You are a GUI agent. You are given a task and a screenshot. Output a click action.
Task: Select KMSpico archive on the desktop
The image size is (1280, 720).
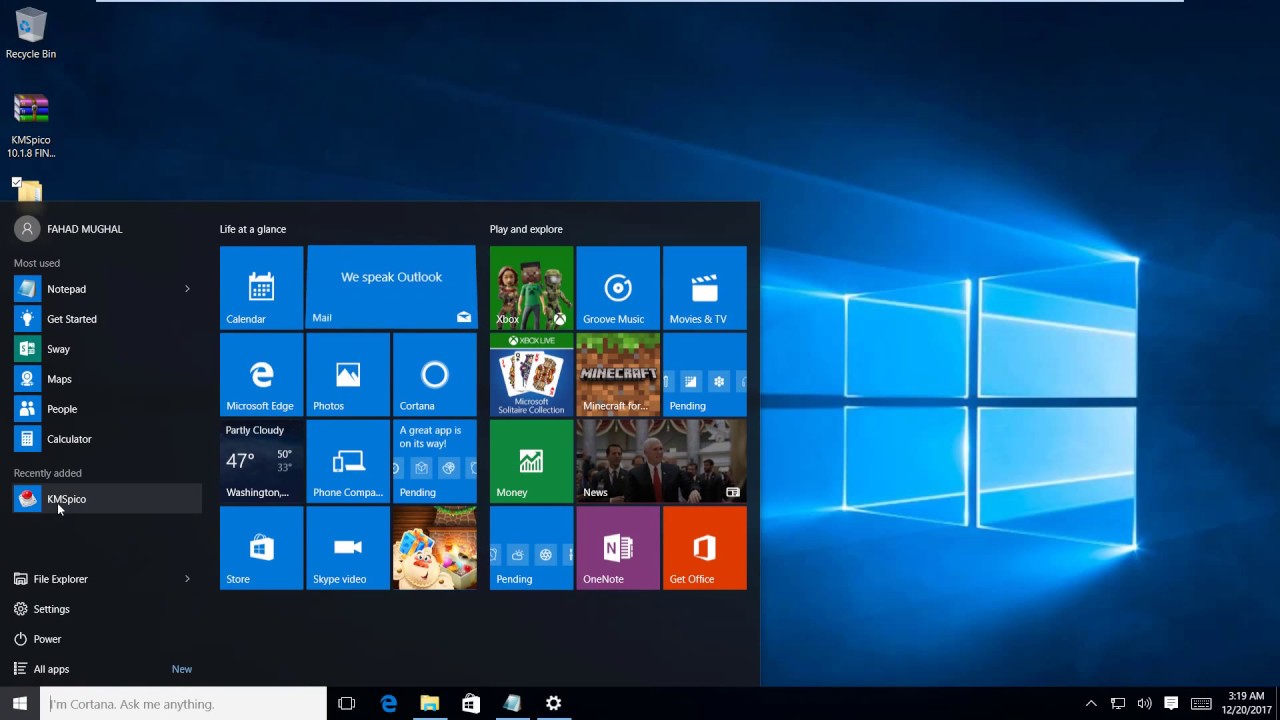[x=31, y=126]
